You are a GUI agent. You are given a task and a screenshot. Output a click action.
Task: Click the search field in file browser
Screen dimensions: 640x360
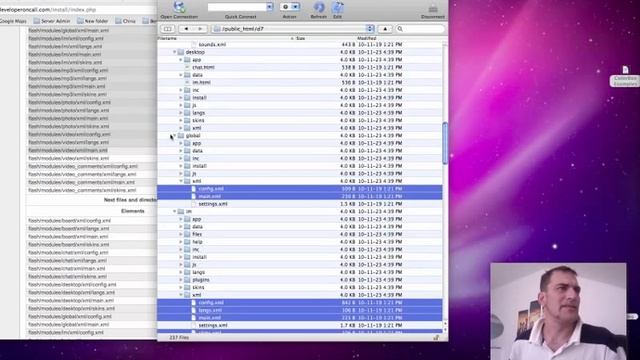420,29
